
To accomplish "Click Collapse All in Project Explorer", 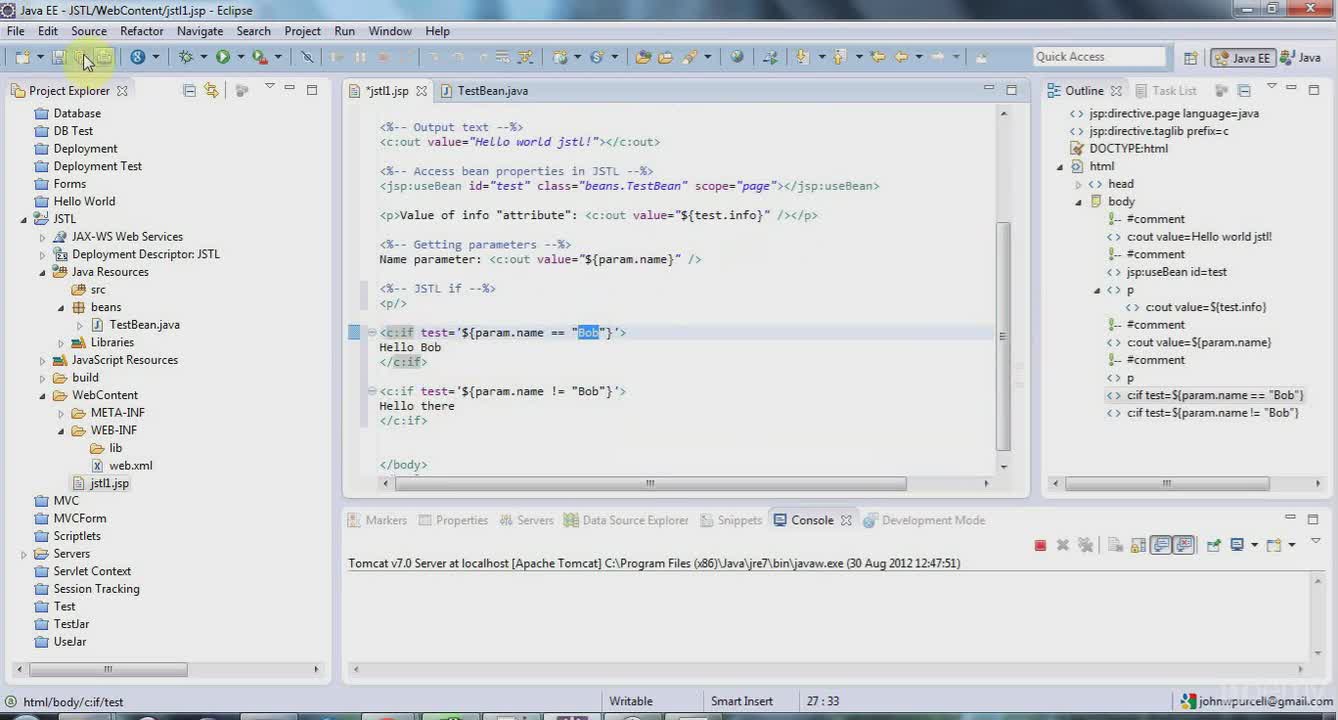I will [189, 90].
